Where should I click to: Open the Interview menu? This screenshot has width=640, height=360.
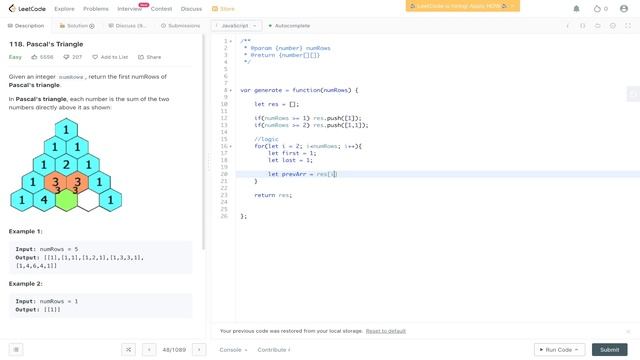[x=129, y=9]
